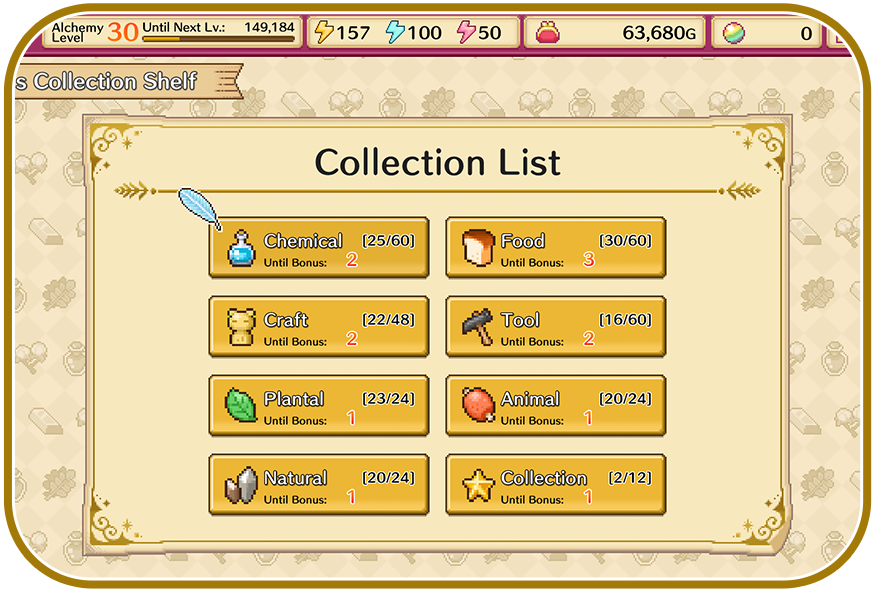Viewport: 875px width, 592px height.
Task: Open the Chemical collection category
Action: coord(319,248)
